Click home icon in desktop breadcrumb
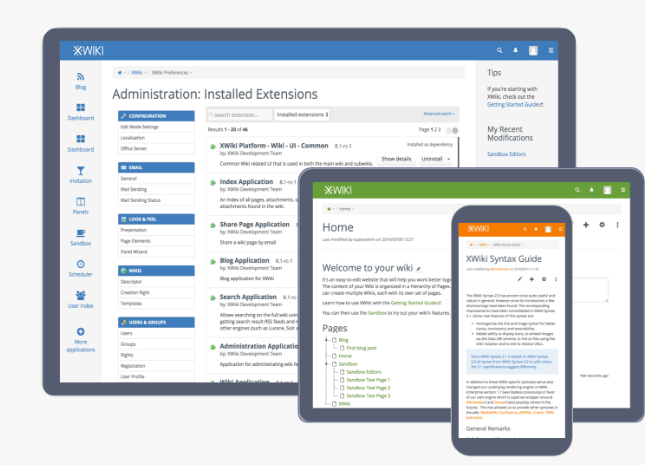This screenshot has width=645, height=465. pyautogui.click(x=120, y=72)
